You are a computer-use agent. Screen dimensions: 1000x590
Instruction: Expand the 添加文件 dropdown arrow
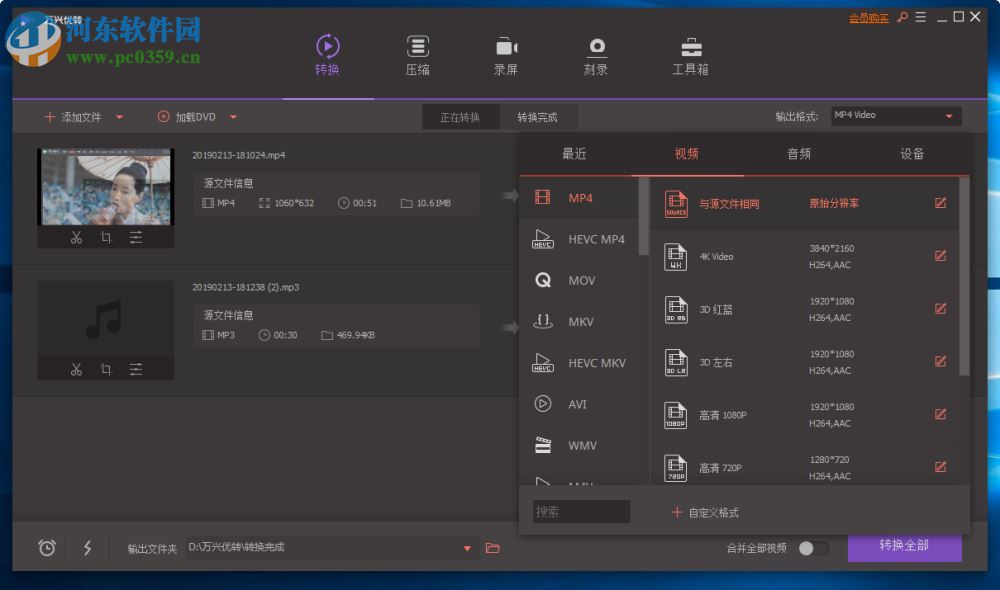click(120, 116)
